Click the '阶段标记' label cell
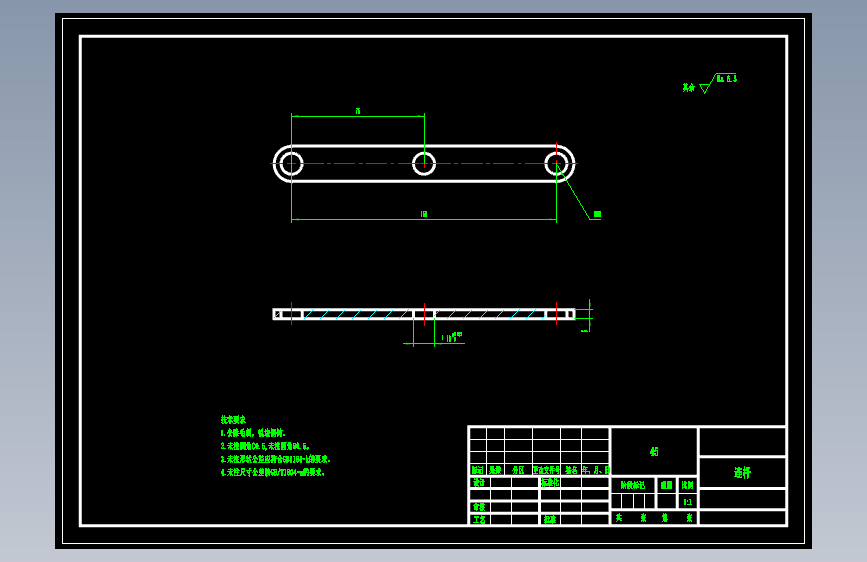 point(633,485)
